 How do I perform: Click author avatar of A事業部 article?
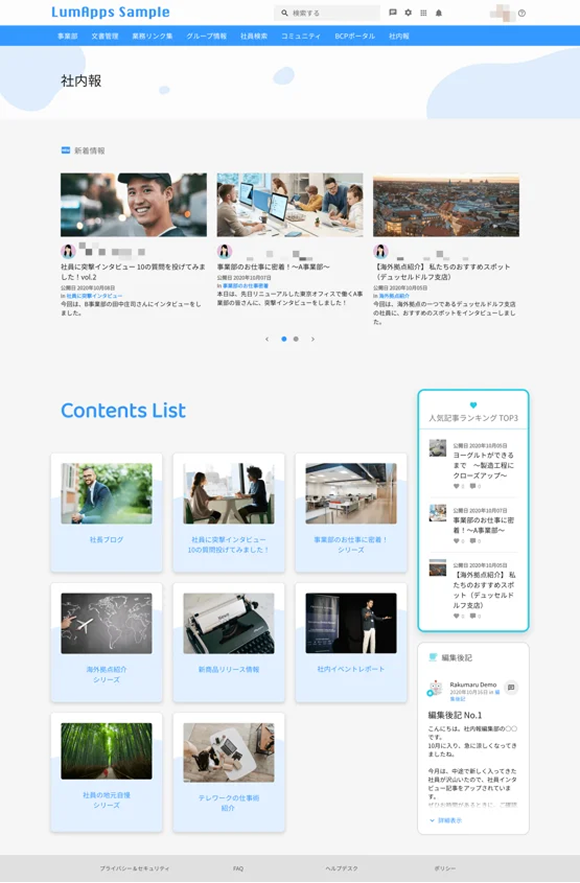tap(225, 251)
